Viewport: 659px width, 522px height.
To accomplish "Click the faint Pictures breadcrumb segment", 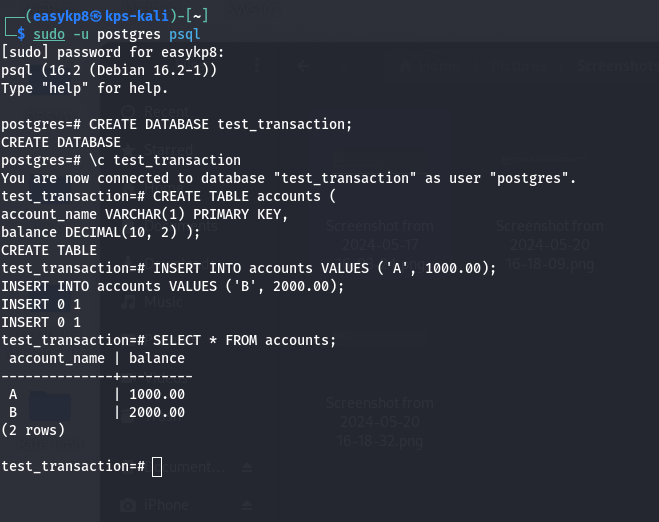I will point(518,66).
